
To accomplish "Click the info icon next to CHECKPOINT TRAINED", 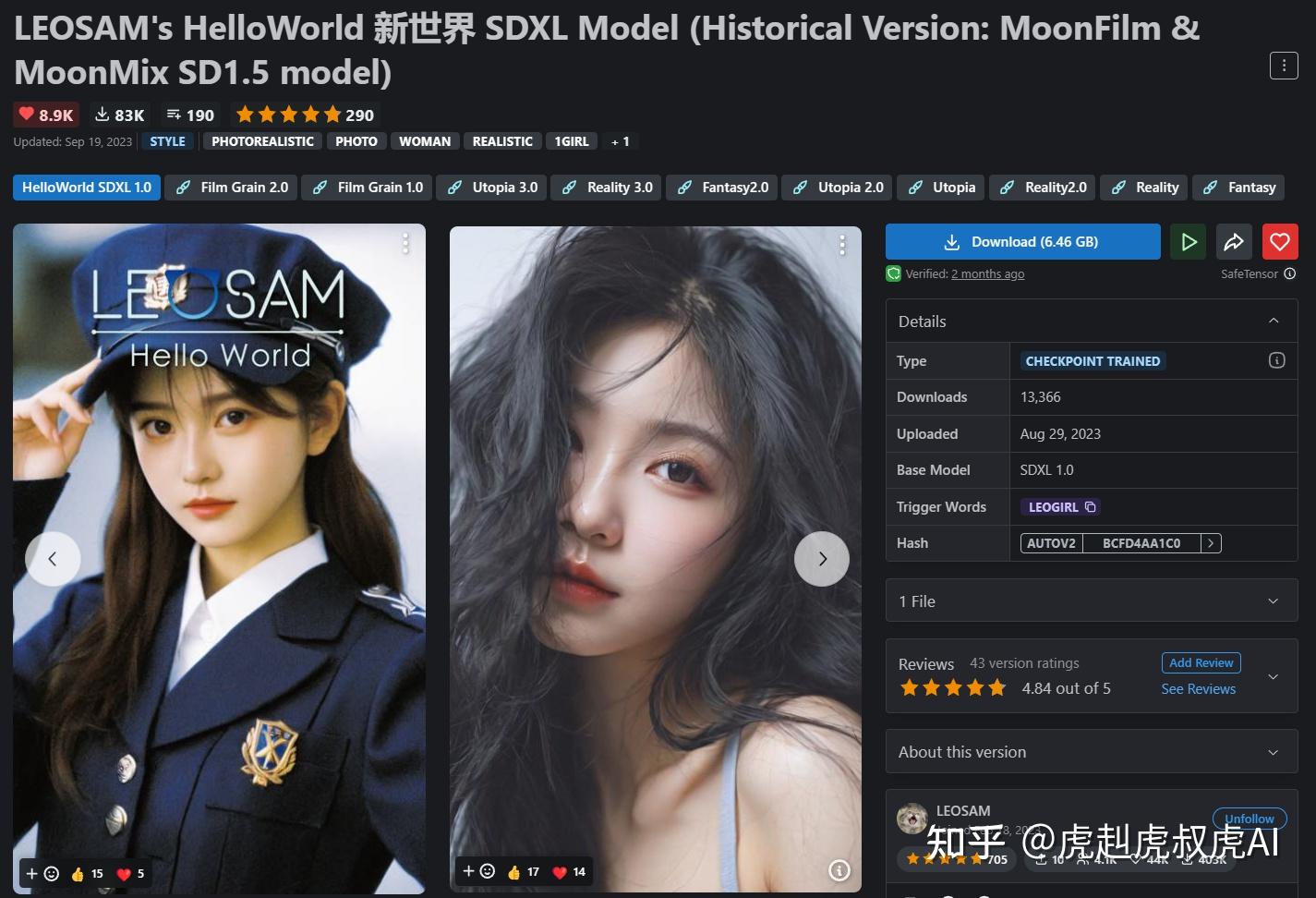I will coord(1277,360).
